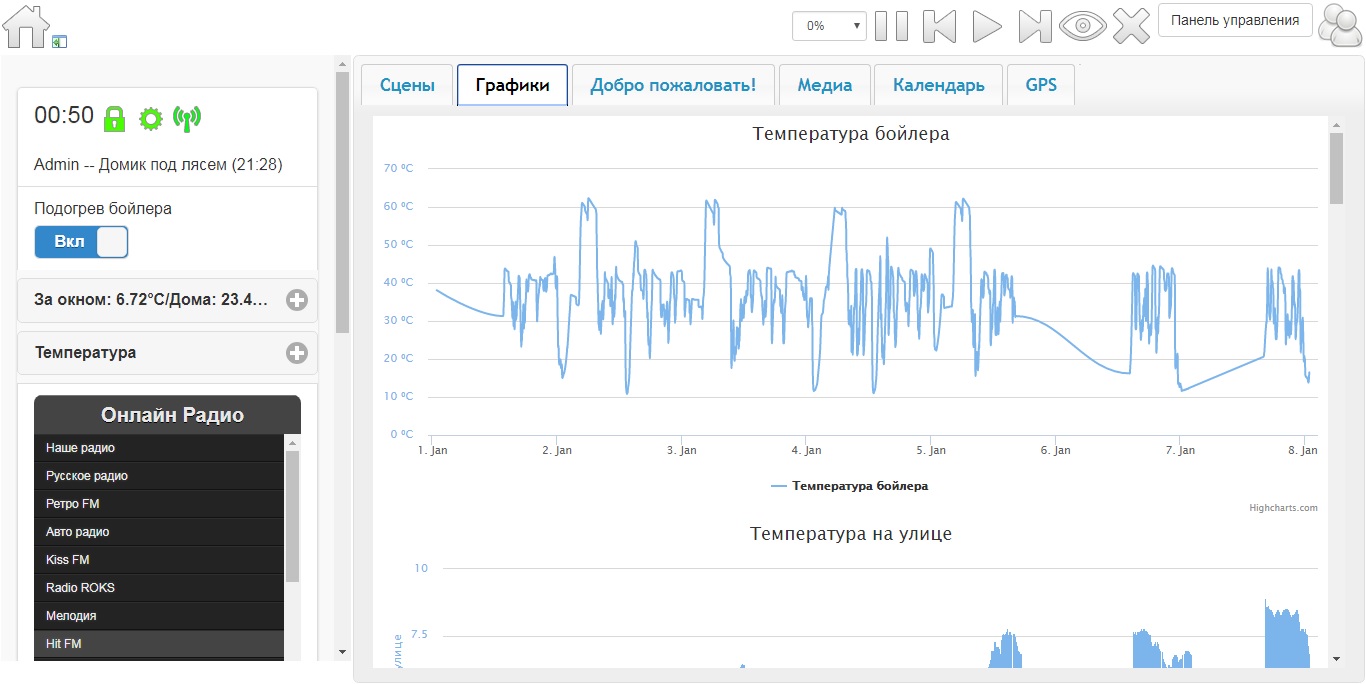This screenshot has height=684, width=1366.
Task: Select Ретро FM in radio list
Action: coord(159,504)
